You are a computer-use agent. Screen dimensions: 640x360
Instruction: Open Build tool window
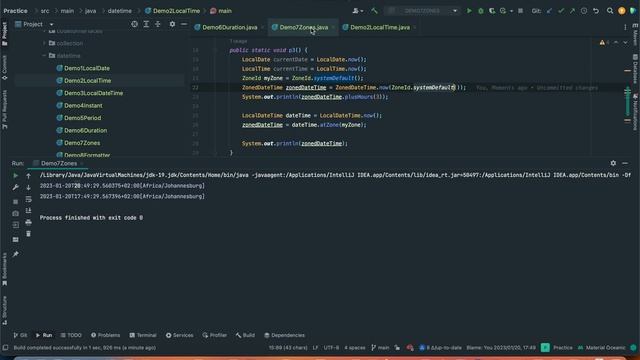[245, 335]
